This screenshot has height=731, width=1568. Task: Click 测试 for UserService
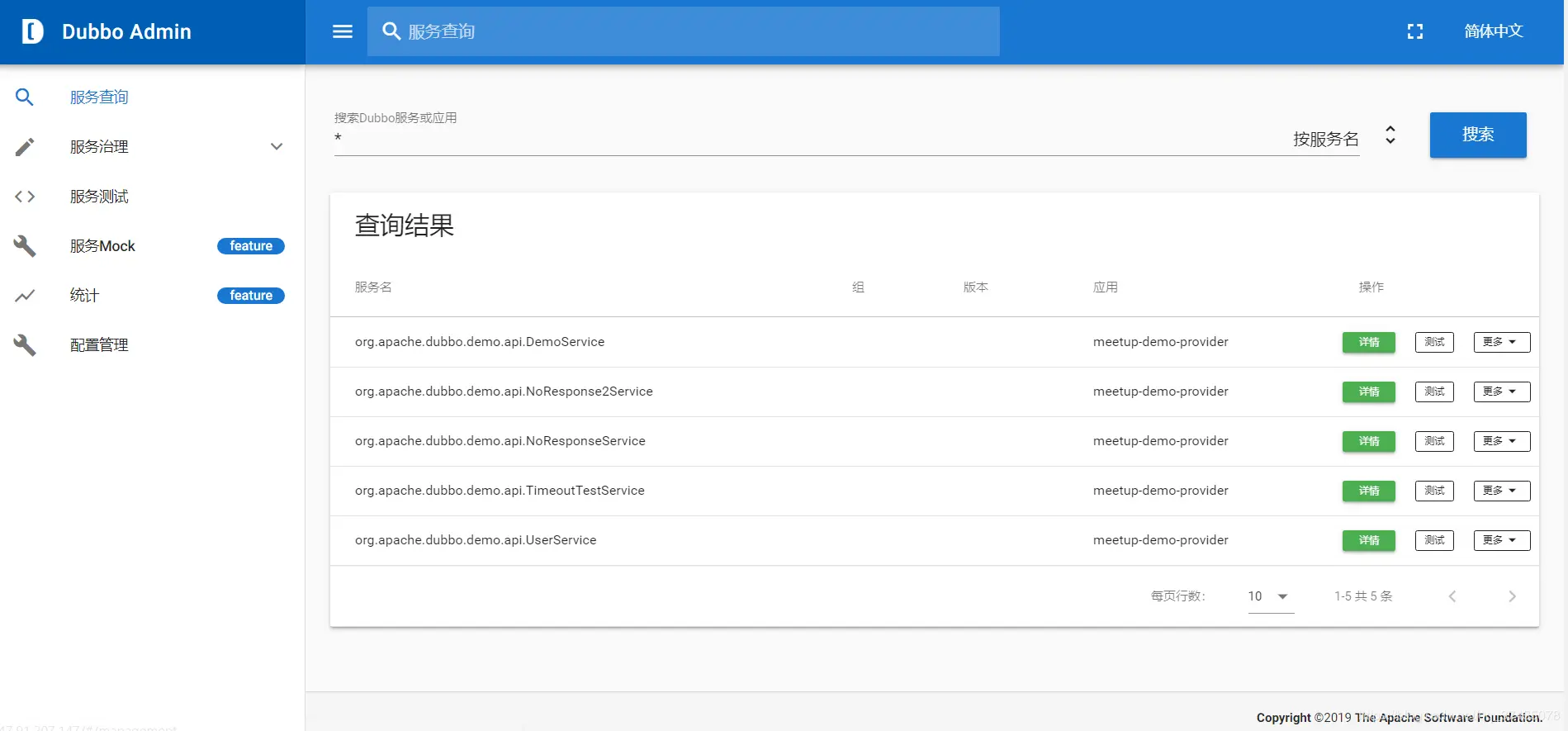tap(1434, 540)
